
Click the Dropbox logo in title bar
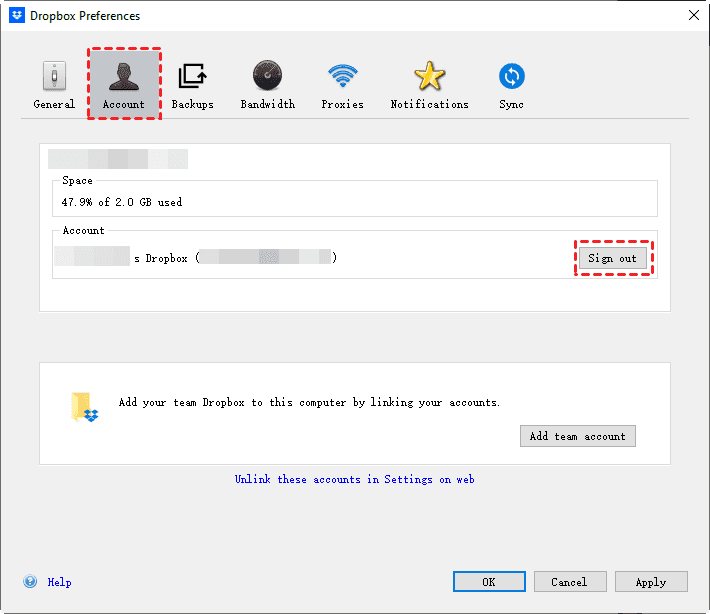tap(17, 15)
